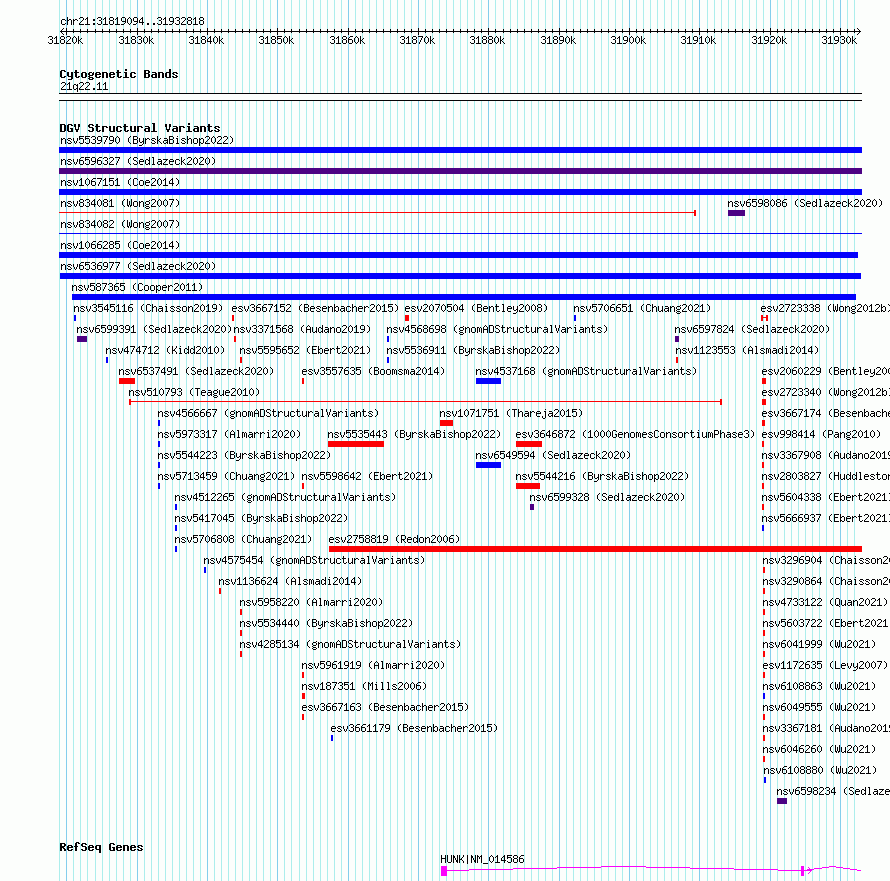890x881 pixels.
Task: Select nsv3371568 (Audano2019) variant
Action: click(x=302, y=329)
